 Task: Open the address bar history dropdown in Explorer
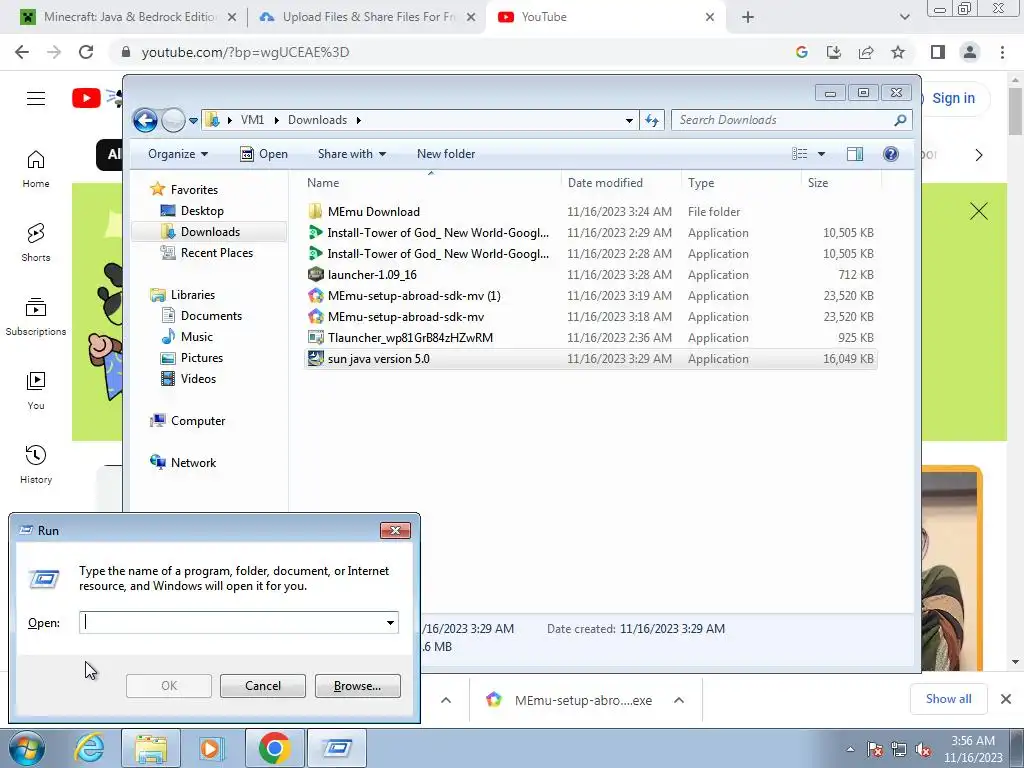(629, 120)
